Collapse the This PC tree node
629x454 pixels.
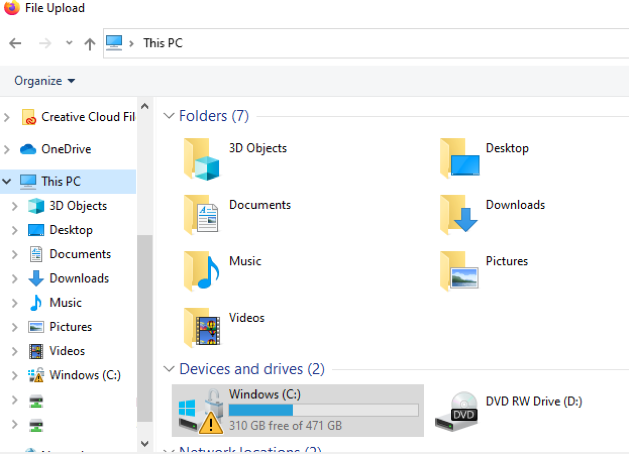click(8, 181)
